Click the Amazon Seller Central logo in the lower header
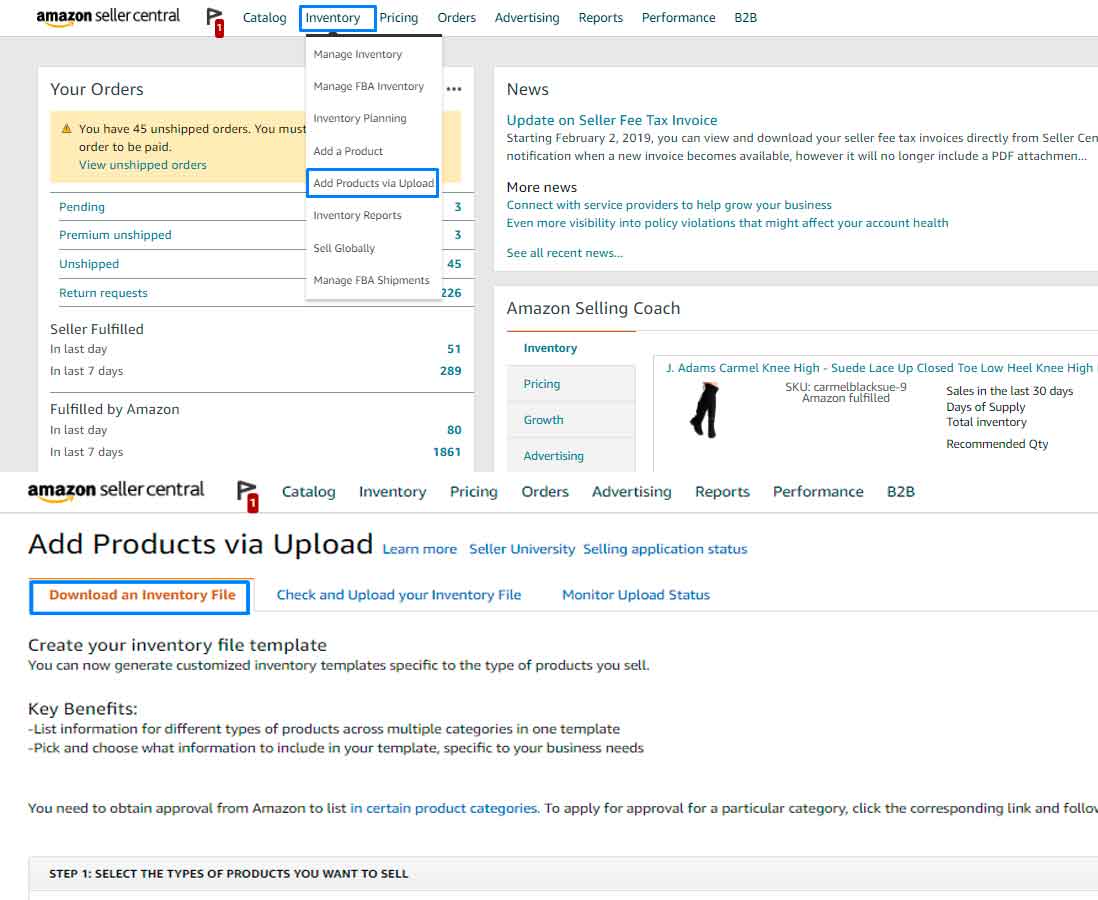Image resolution: width=1098 pixels, height=900 pixels. [116, 490]
